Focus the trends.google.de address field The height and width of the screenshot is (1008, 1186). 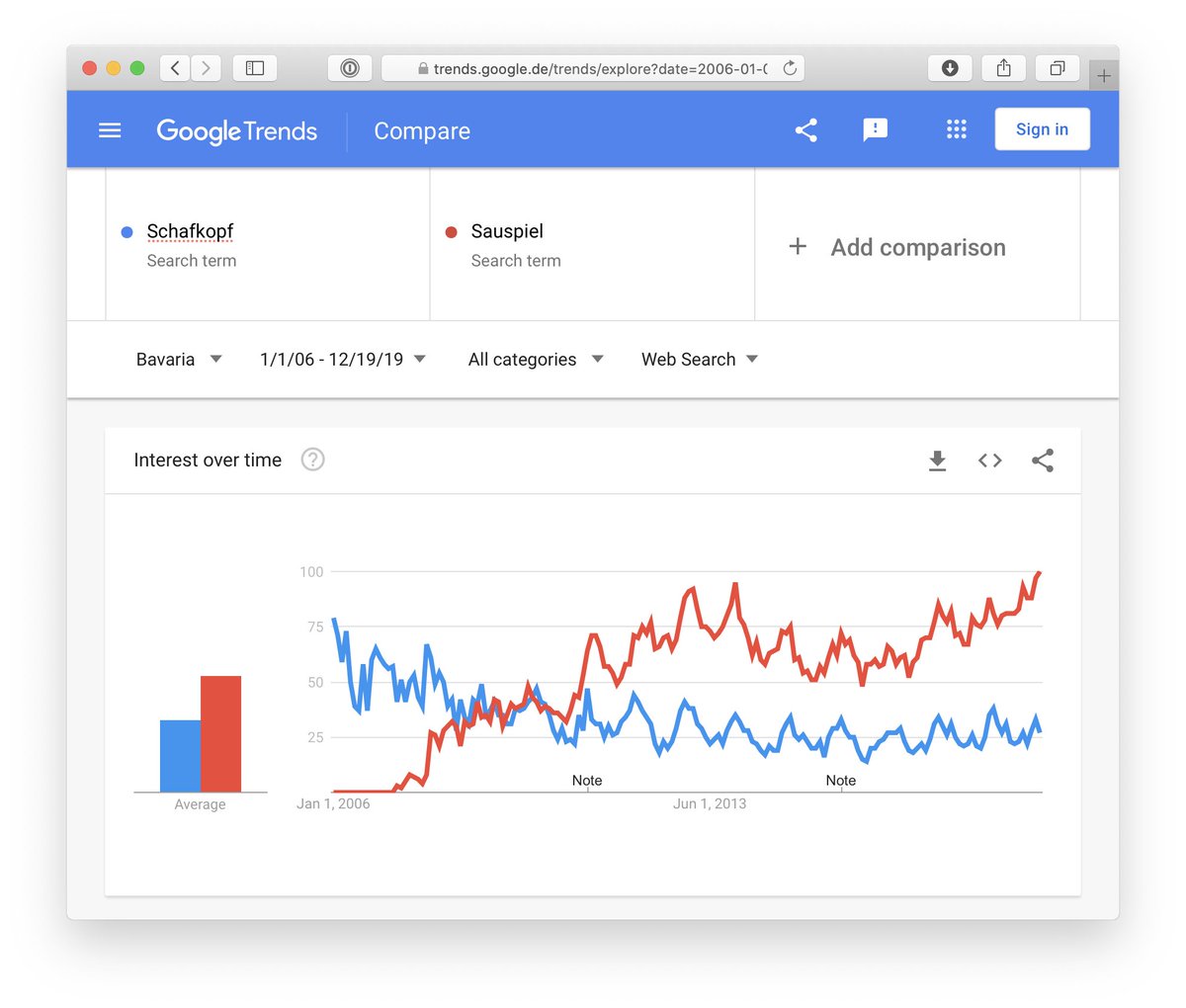point(593,68)
